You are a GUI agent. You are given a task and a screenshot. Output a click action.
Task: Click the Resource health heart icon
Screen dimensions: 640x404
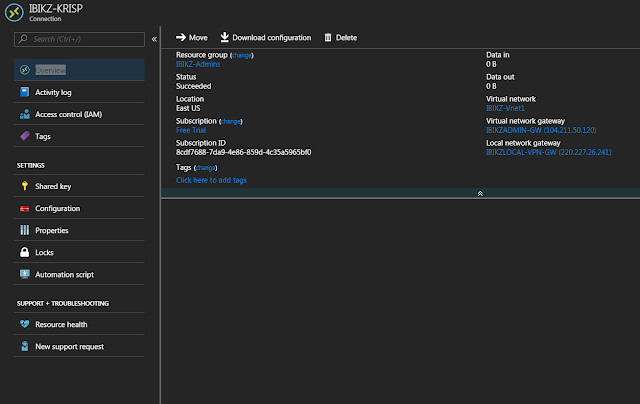pos(24,324)
